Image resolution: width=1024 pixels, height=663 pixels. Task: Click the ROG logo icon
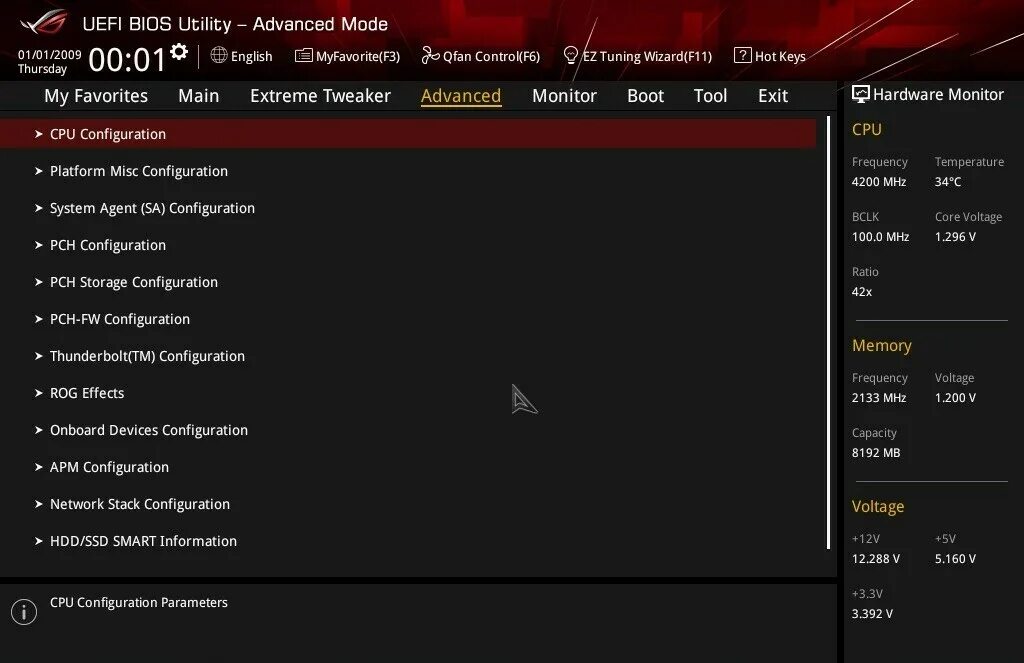tap(44, 23)
